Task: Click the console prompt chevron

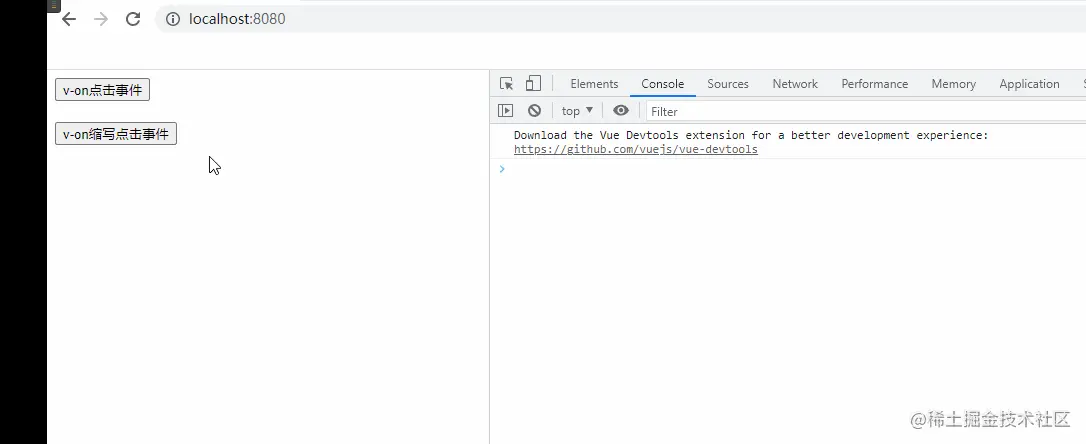Action: pos(502,169)
